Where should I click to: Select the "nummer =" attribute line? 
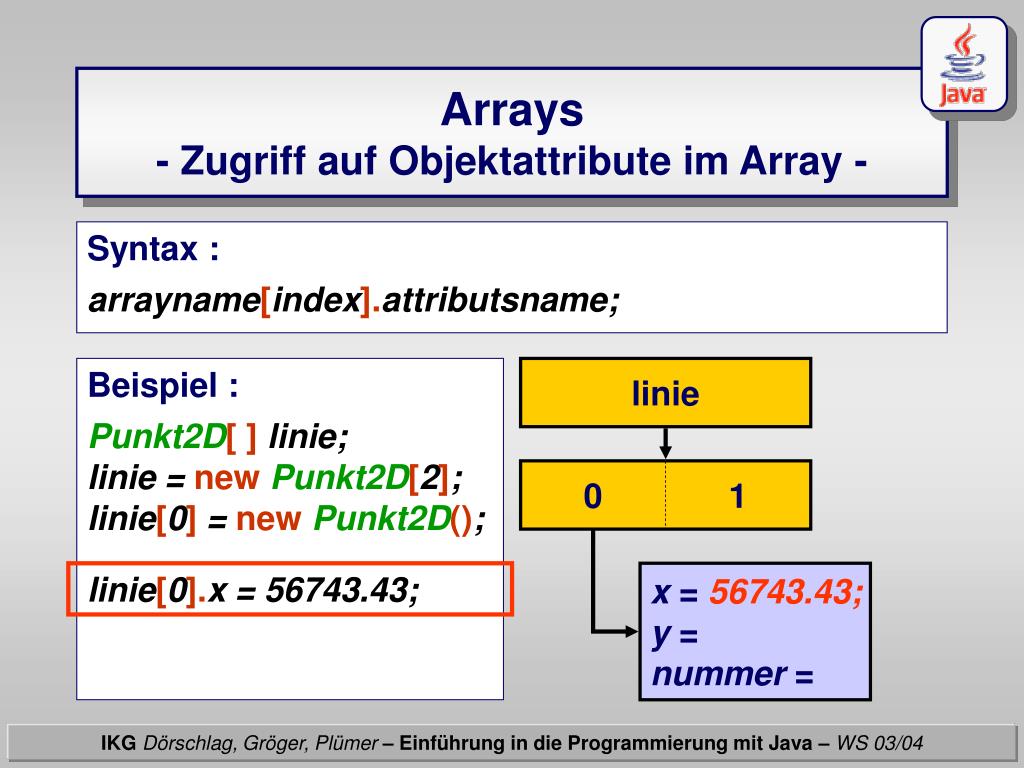pyautogui.click(x=733, y=675)
